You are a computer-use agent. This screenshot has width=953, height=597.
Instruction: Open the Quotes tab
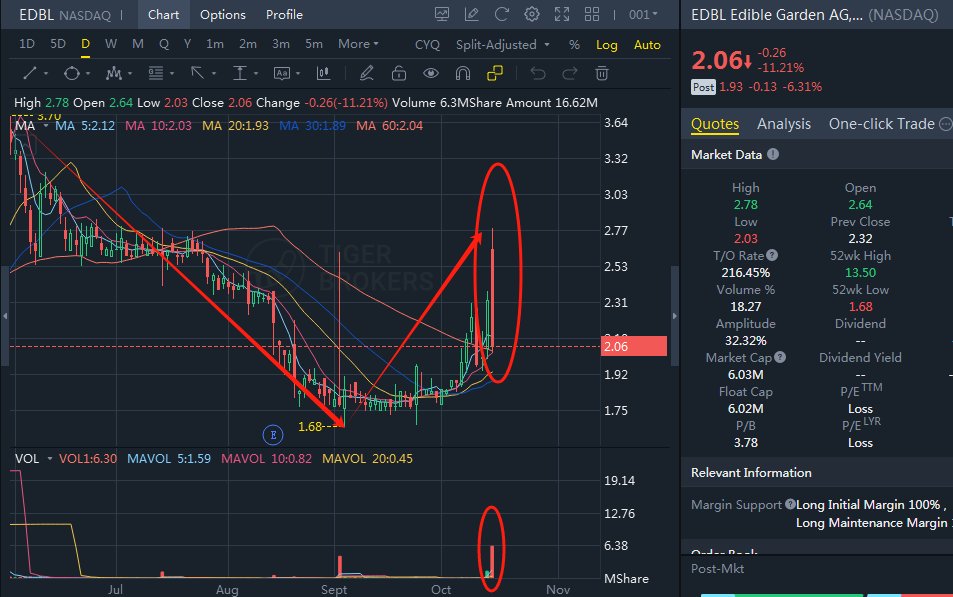coord(715,125)
